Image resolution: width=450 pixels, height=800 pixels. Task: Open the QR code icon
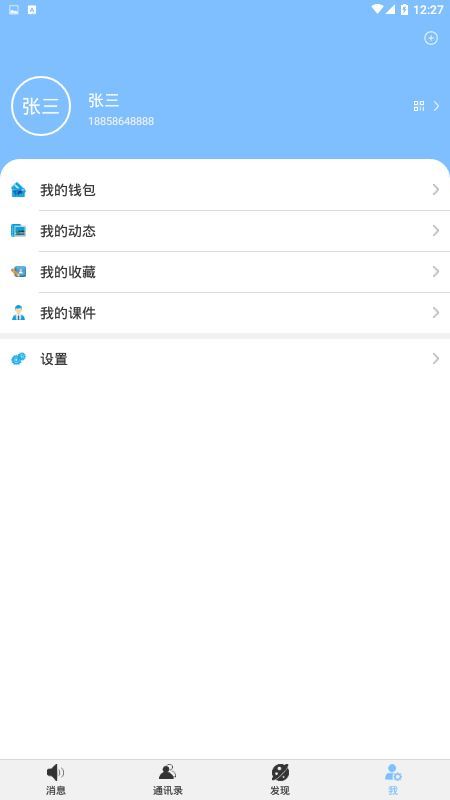click(419, 106)
